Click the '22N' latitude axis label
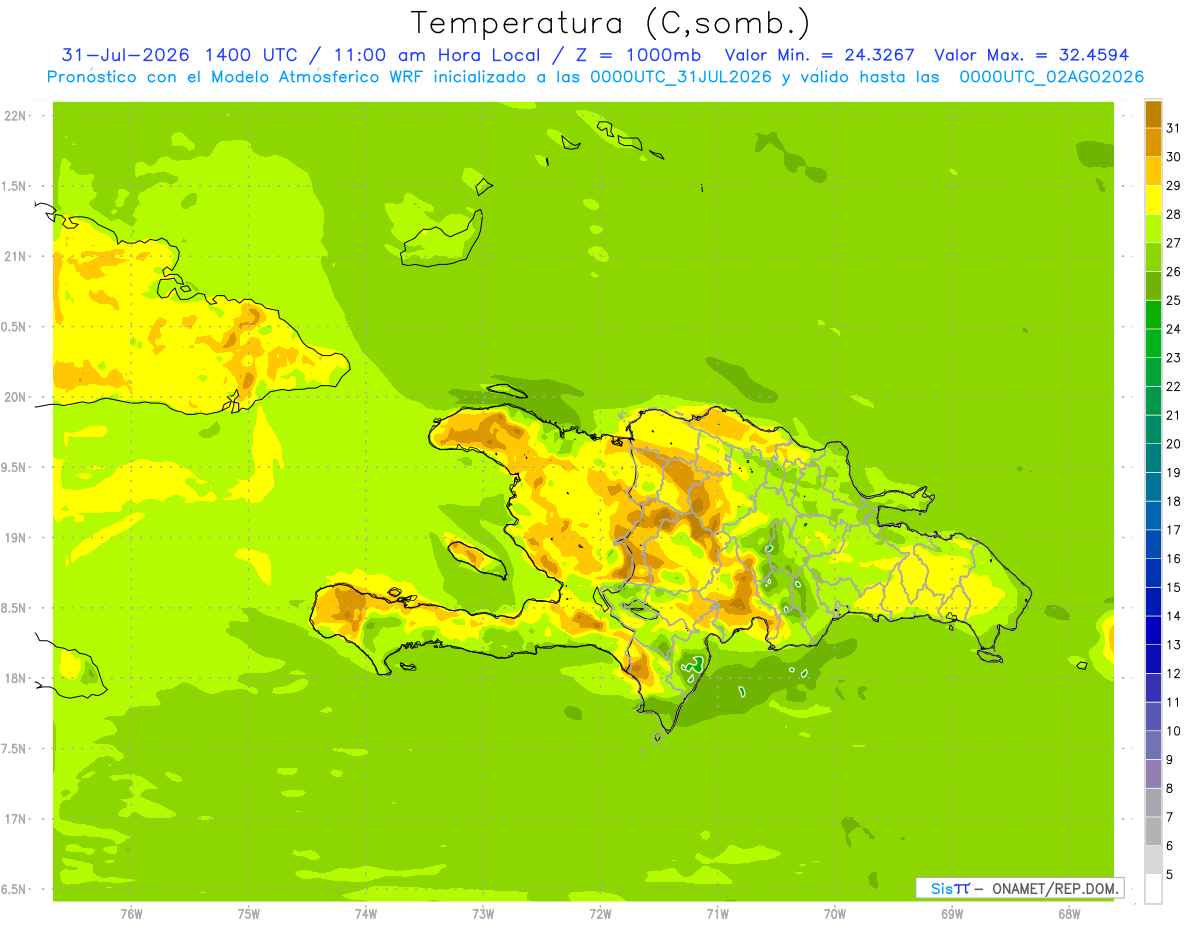1200x927 pixels. click(15, 116)
